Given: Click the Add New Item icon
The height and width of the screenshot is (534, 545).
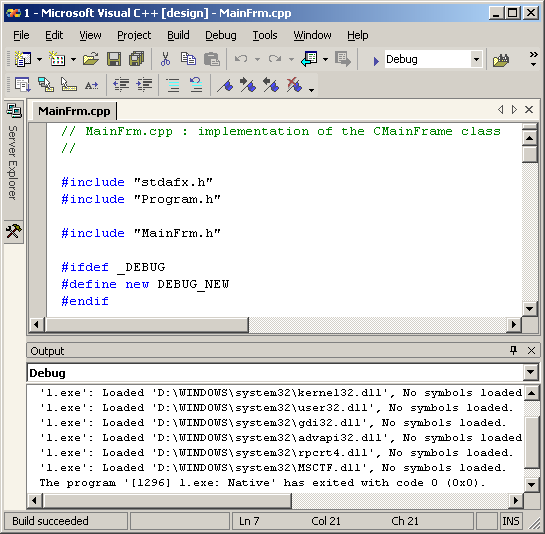Looking at the screenshot, I should [x=57, y=59].
